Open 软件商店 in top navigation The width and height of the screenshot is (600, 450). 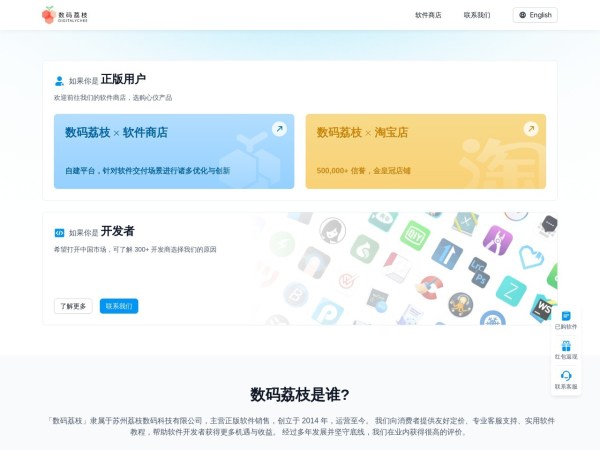(428, 15)
